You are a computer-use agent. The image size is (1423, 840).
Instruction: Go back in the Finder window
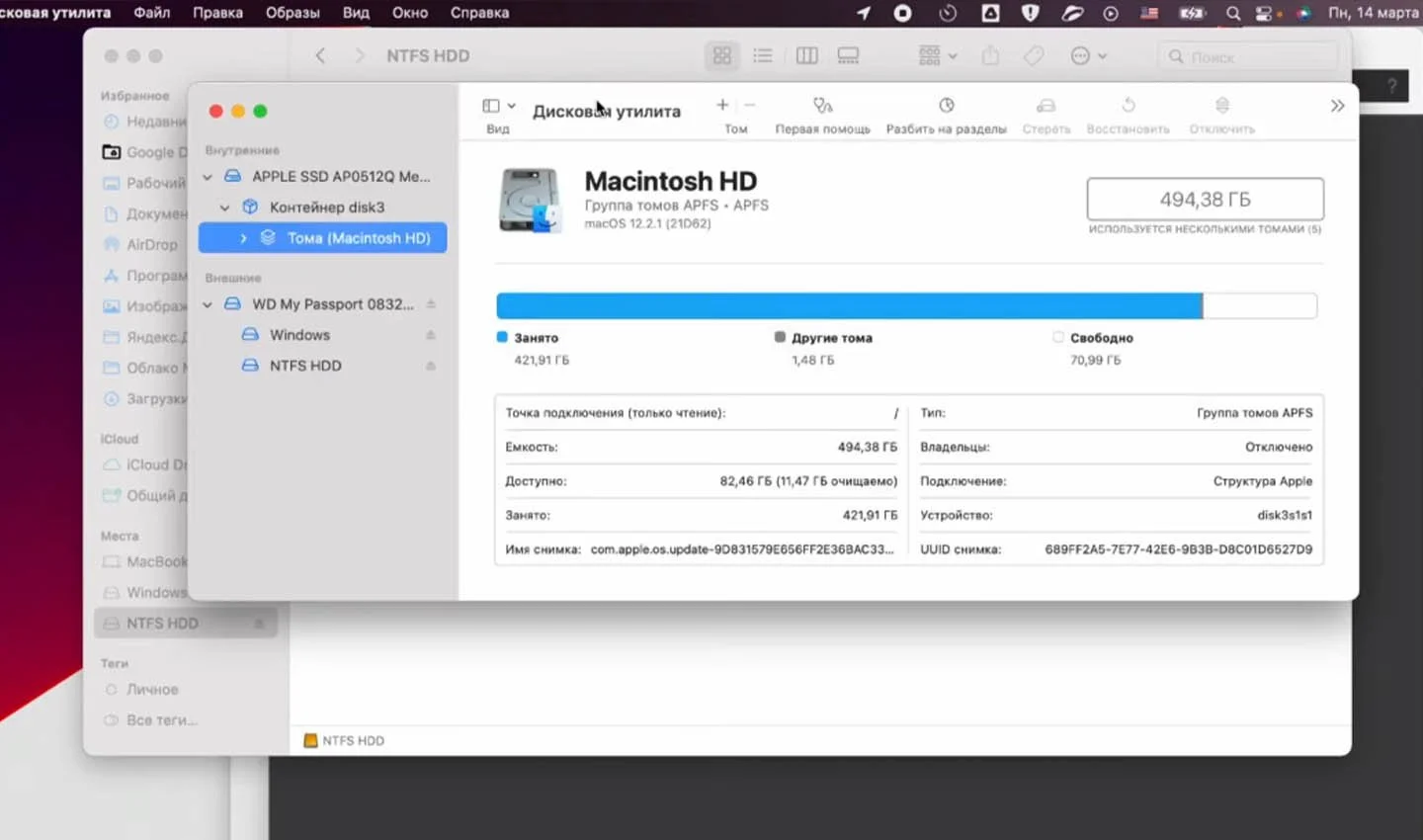coord(320,56)
